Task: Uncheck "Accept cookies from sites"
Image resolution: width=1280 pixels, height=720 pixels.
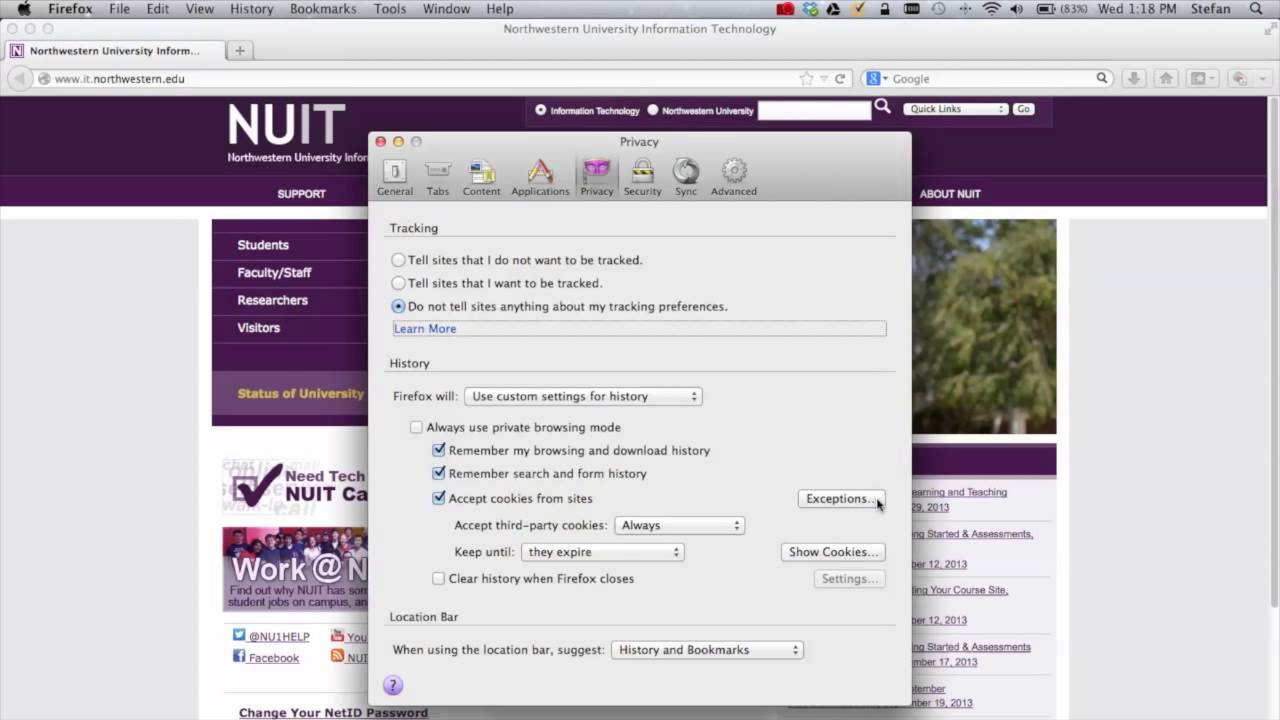Action: (x=438, y=498)
